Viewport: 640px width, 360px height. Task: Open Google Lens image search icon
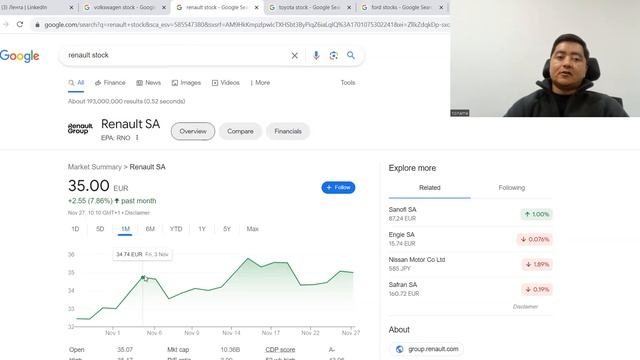click(x=333, y=56)
